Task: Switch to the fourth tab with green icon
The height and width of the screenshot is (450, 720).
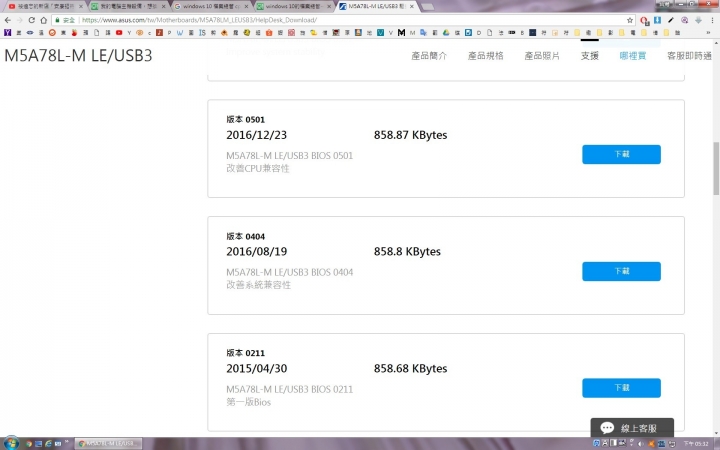Action: click(294, 6)
